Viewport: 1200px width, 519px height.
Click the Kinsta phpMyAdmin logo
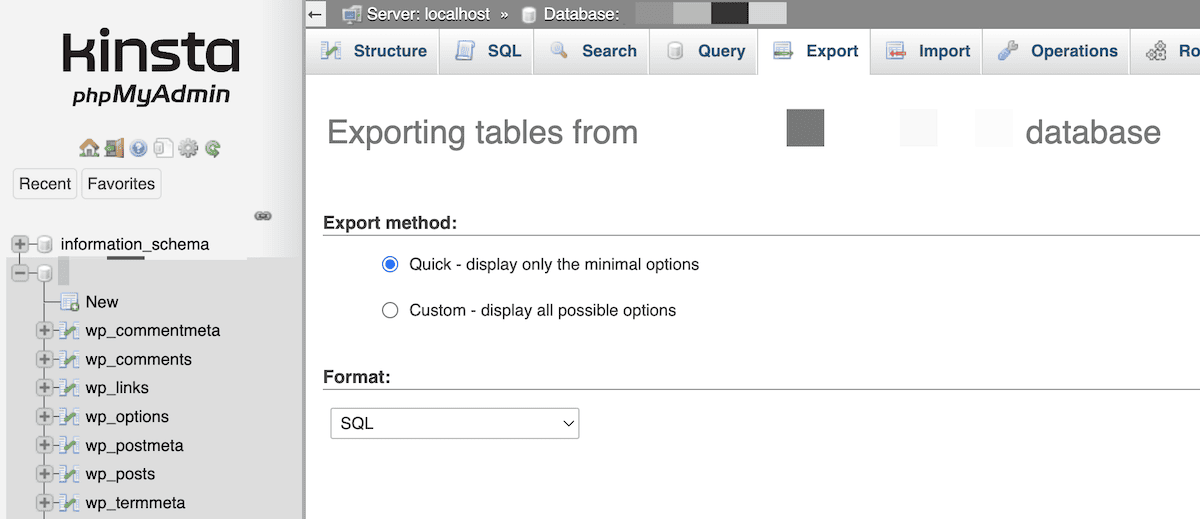151,69
